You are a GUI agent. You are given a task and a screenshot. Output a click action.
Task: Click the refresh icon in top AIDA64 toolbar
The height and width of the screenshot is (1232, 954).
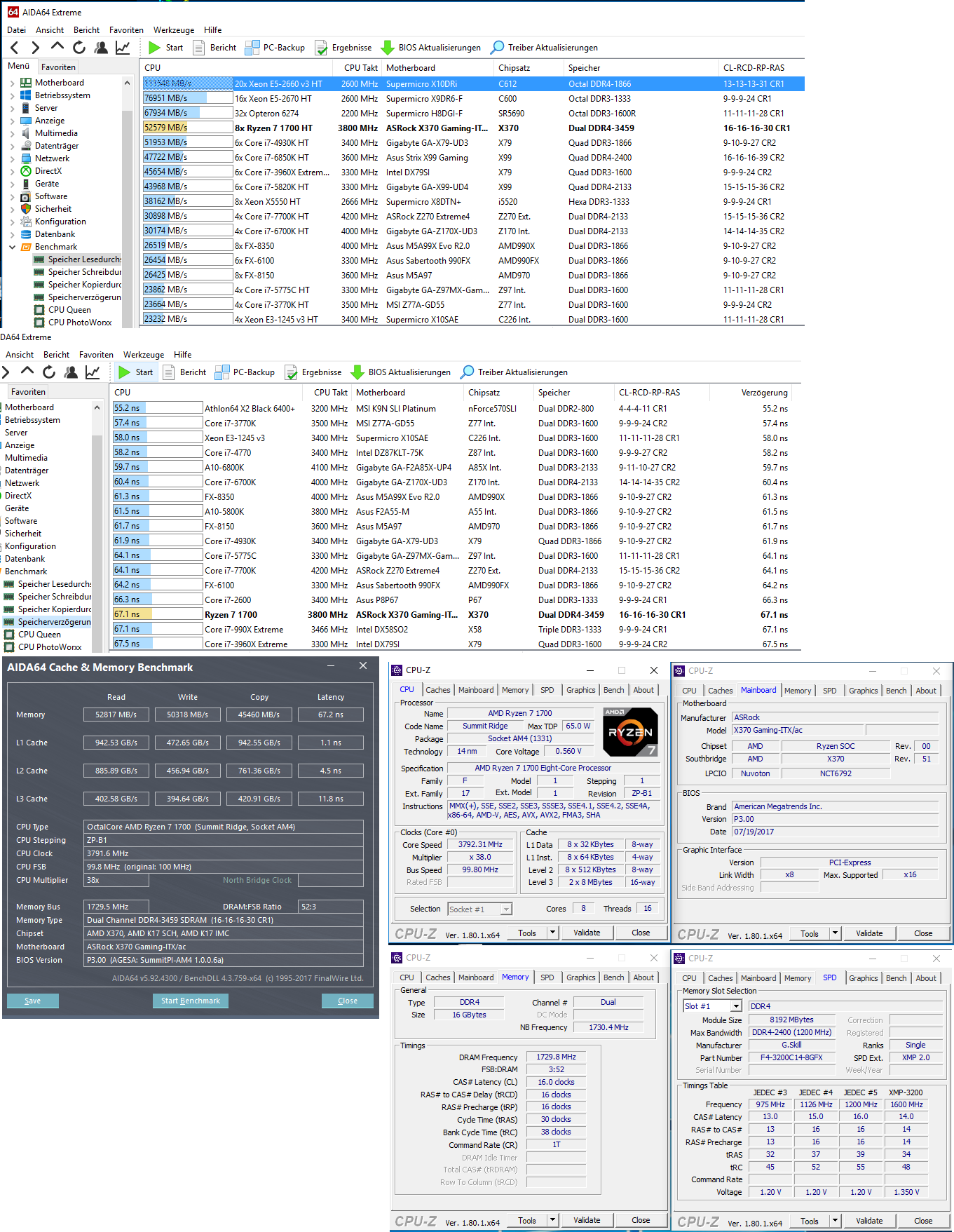79,48
